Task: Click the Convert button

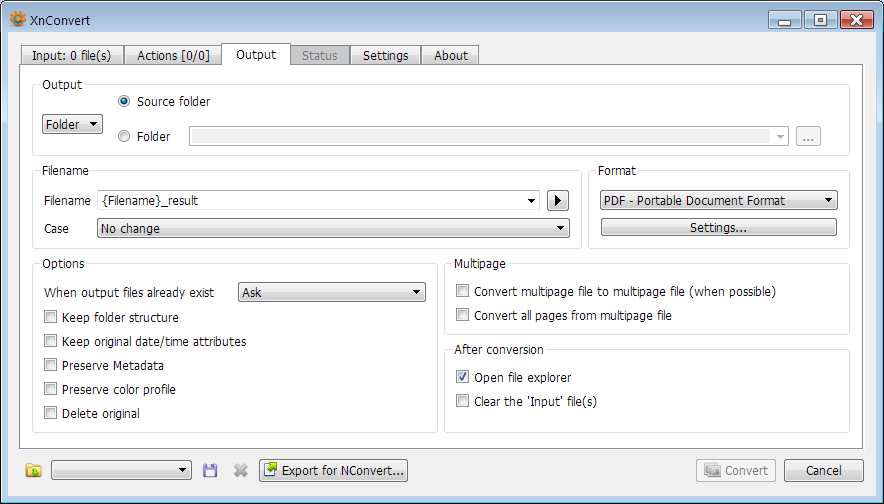Action: coord(736,470)
